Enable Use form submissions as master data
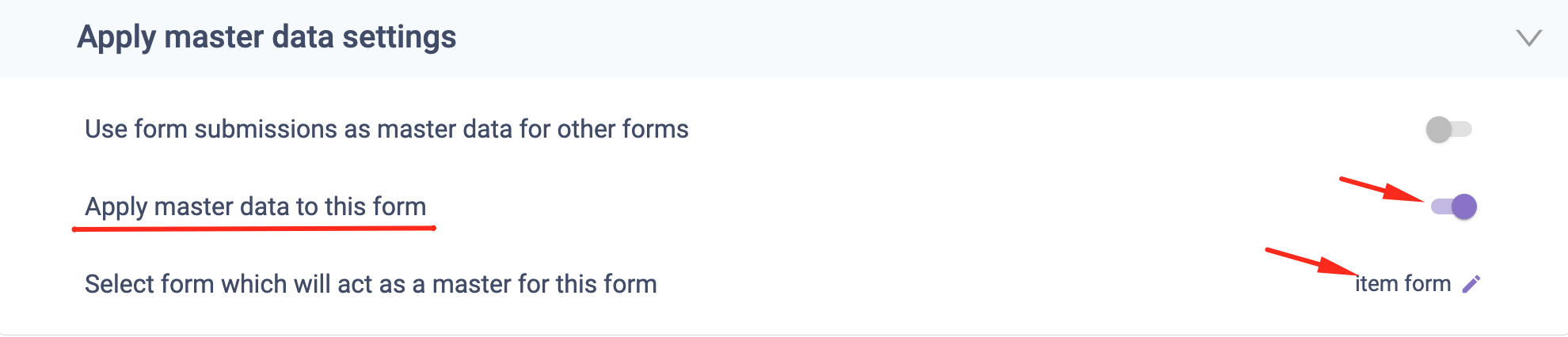 (x=1448, y=129)
